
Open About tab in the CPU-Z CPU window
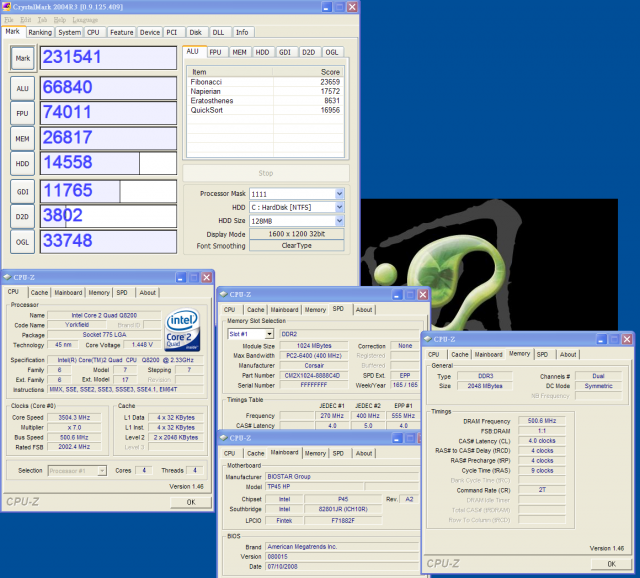tap(147, 293)
